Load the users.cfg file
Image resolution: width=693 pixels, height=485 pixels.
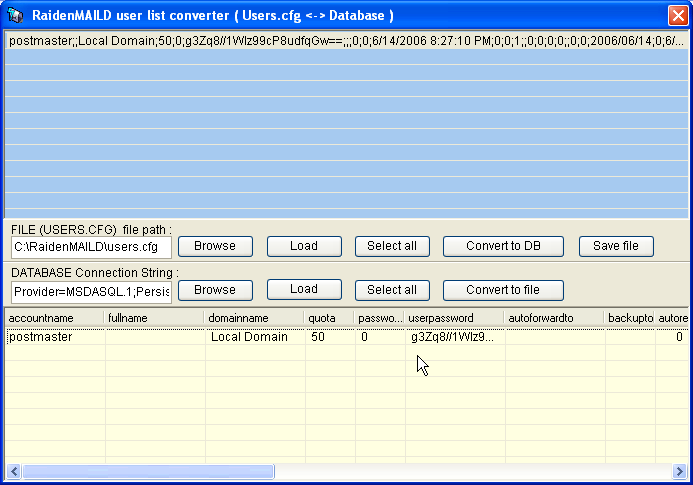[x=303, y=246]
